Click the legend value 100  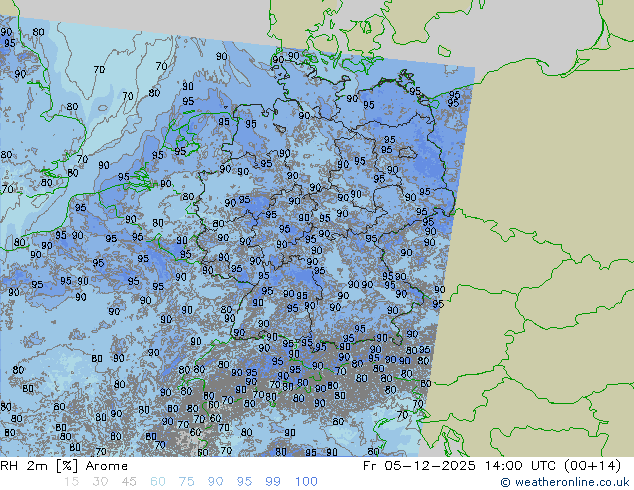[x=306, y=482]
